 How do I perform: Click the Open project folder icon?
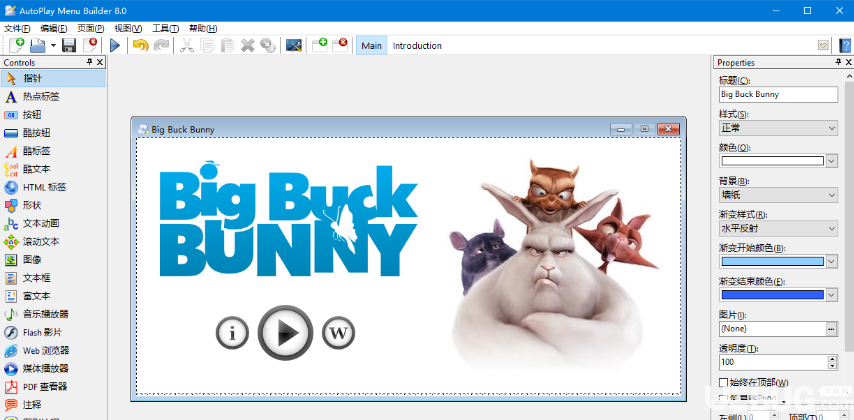(x=37, y=45)
